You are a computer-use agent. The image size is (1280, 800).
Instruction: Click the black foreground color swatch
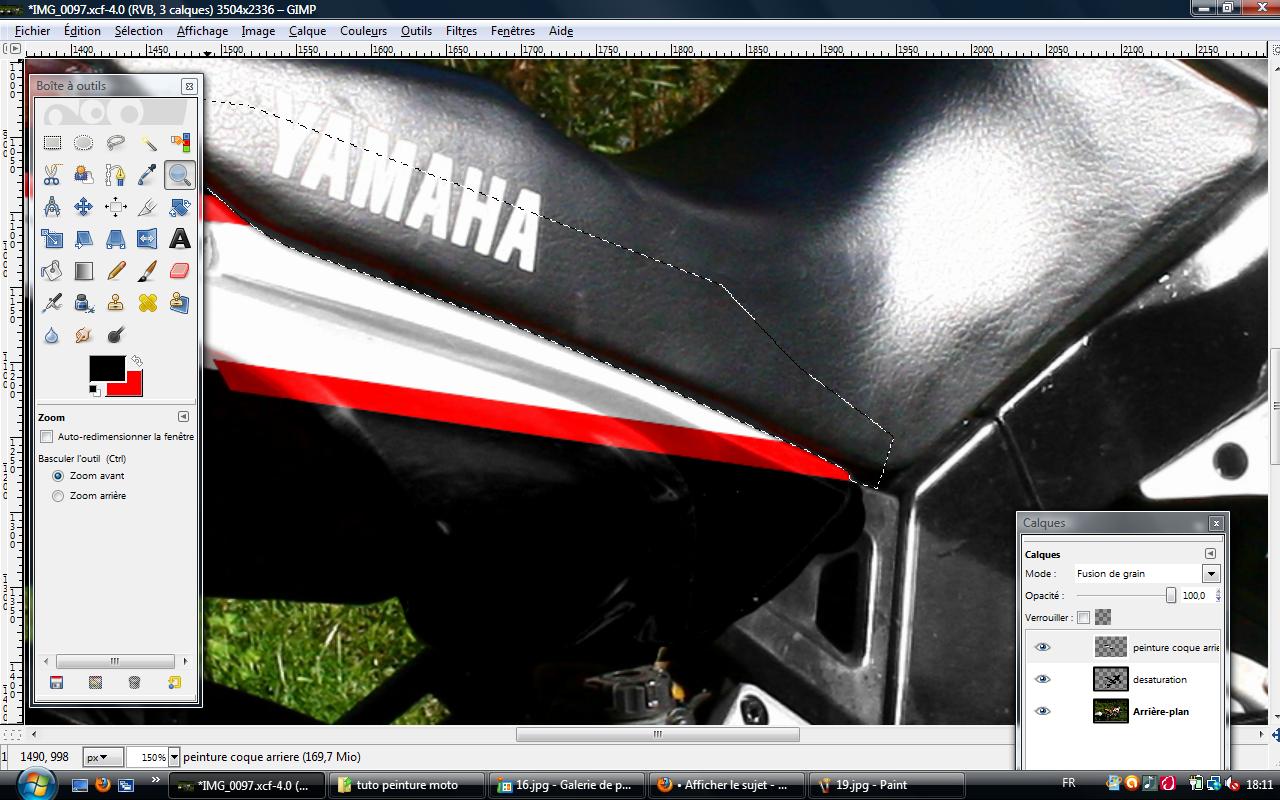(106, 368)
